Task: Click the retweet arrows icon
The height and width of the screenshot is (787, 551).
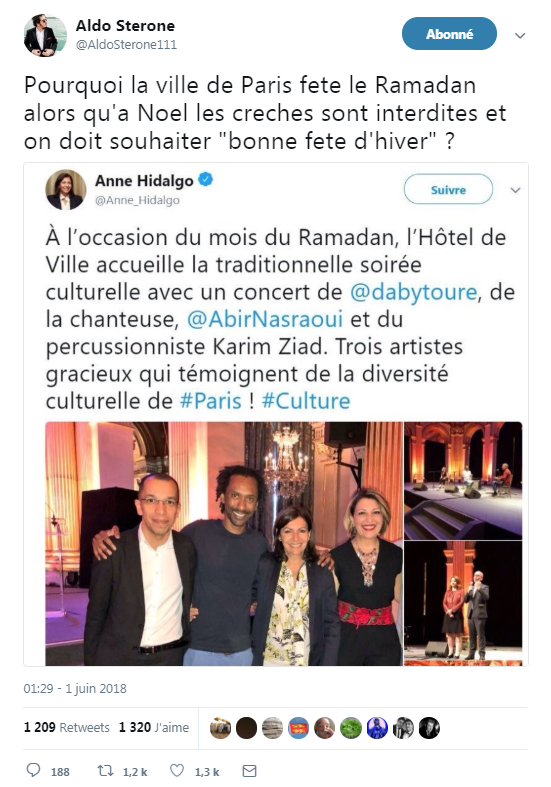Action: (x=105, y=770)
